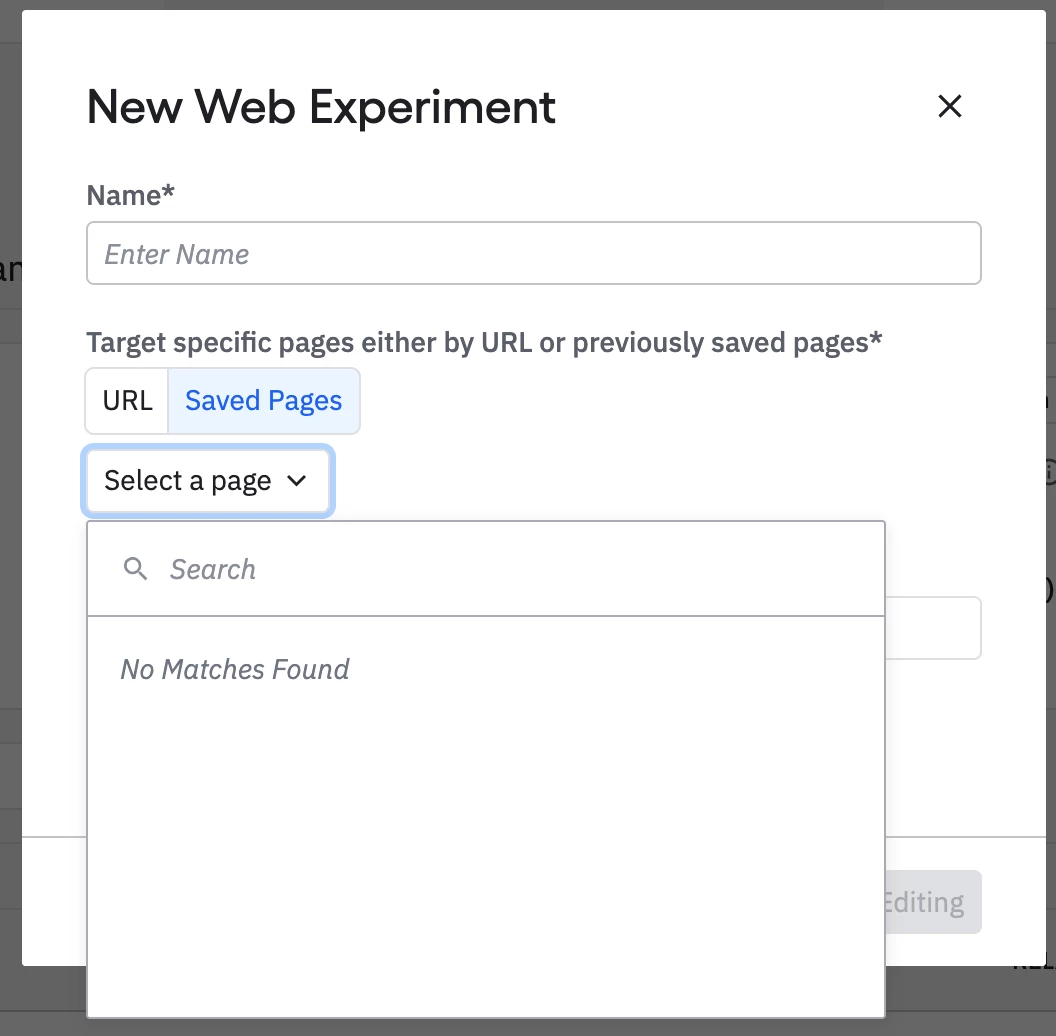The image size is (1056, 1036).
Task: Click the magnifier search icon
Action: click(x=135, y=569)
